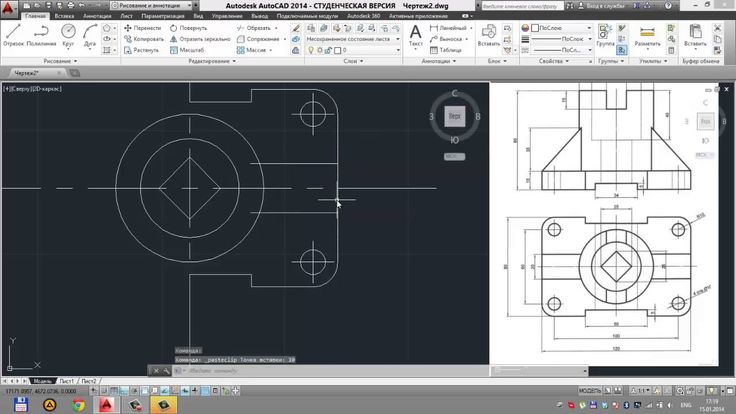Click the Ungroup icon in the Группы panel
Viewport: 736px width, 414px height.
pyautogui.click(x=622, y=28)
